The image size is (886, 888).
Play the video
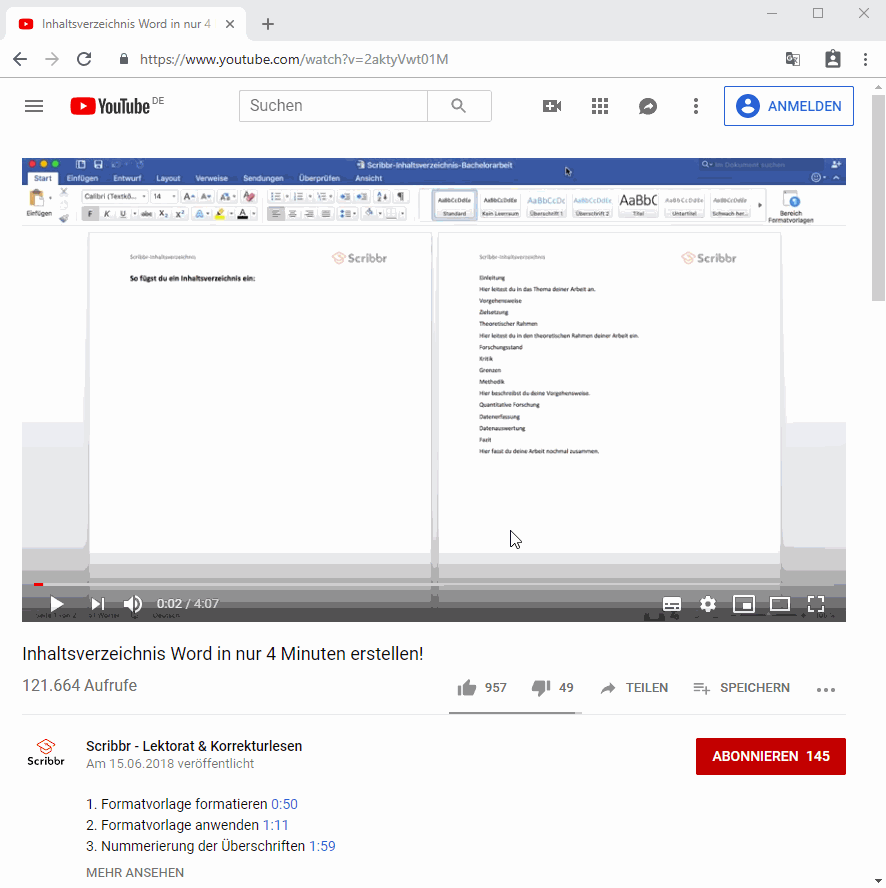tap(57, 604)
